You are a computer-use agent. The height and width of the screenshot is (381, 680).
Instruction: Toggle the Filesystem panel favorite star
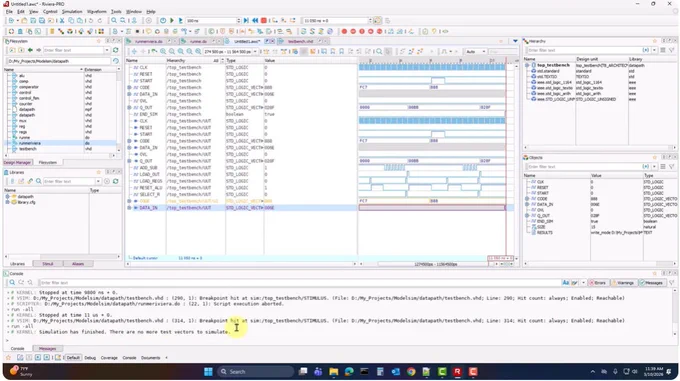tap(98, 41)
